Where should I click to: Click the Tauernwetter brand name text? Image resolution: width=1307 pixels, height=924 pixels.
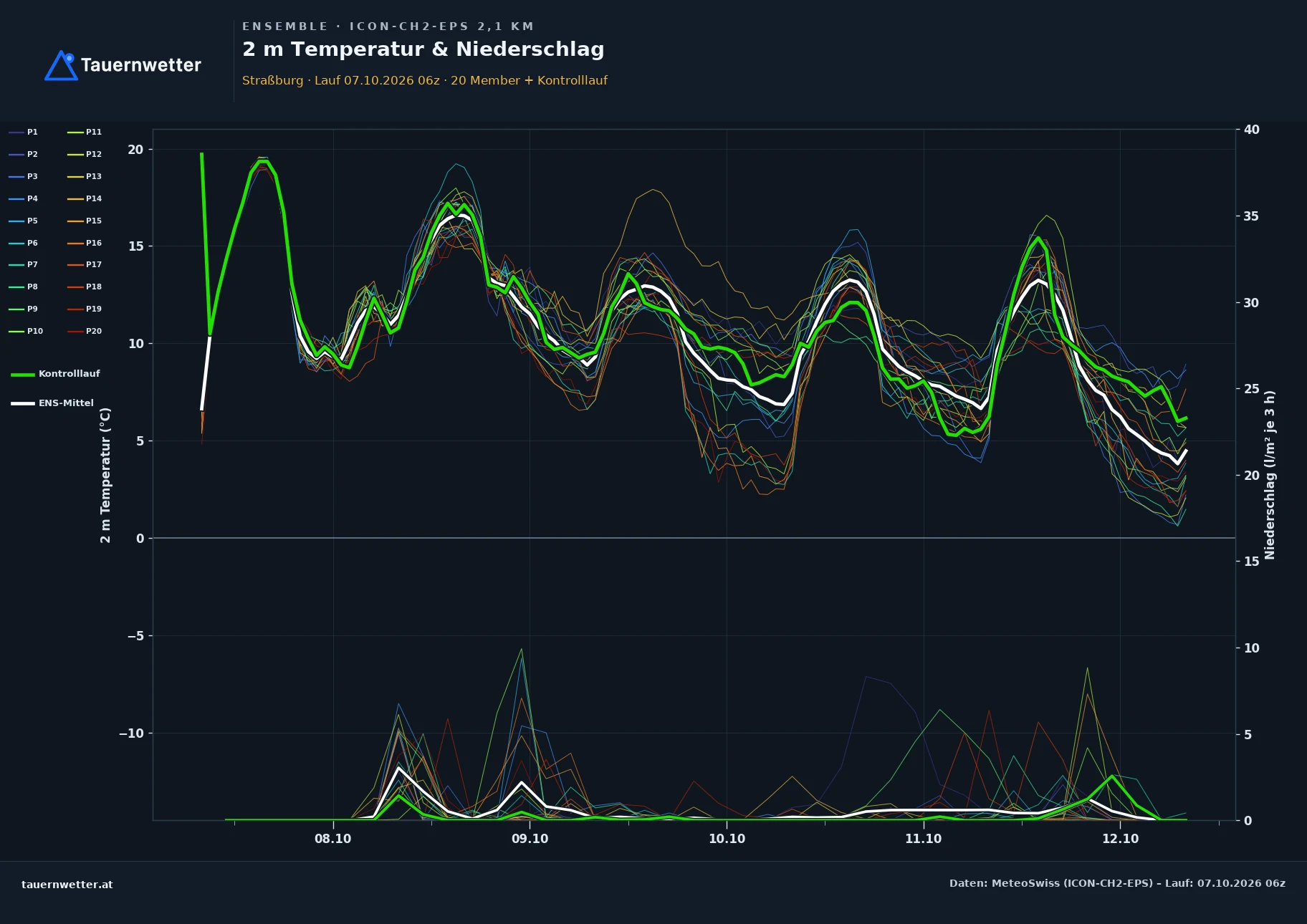tap(141, 65)
